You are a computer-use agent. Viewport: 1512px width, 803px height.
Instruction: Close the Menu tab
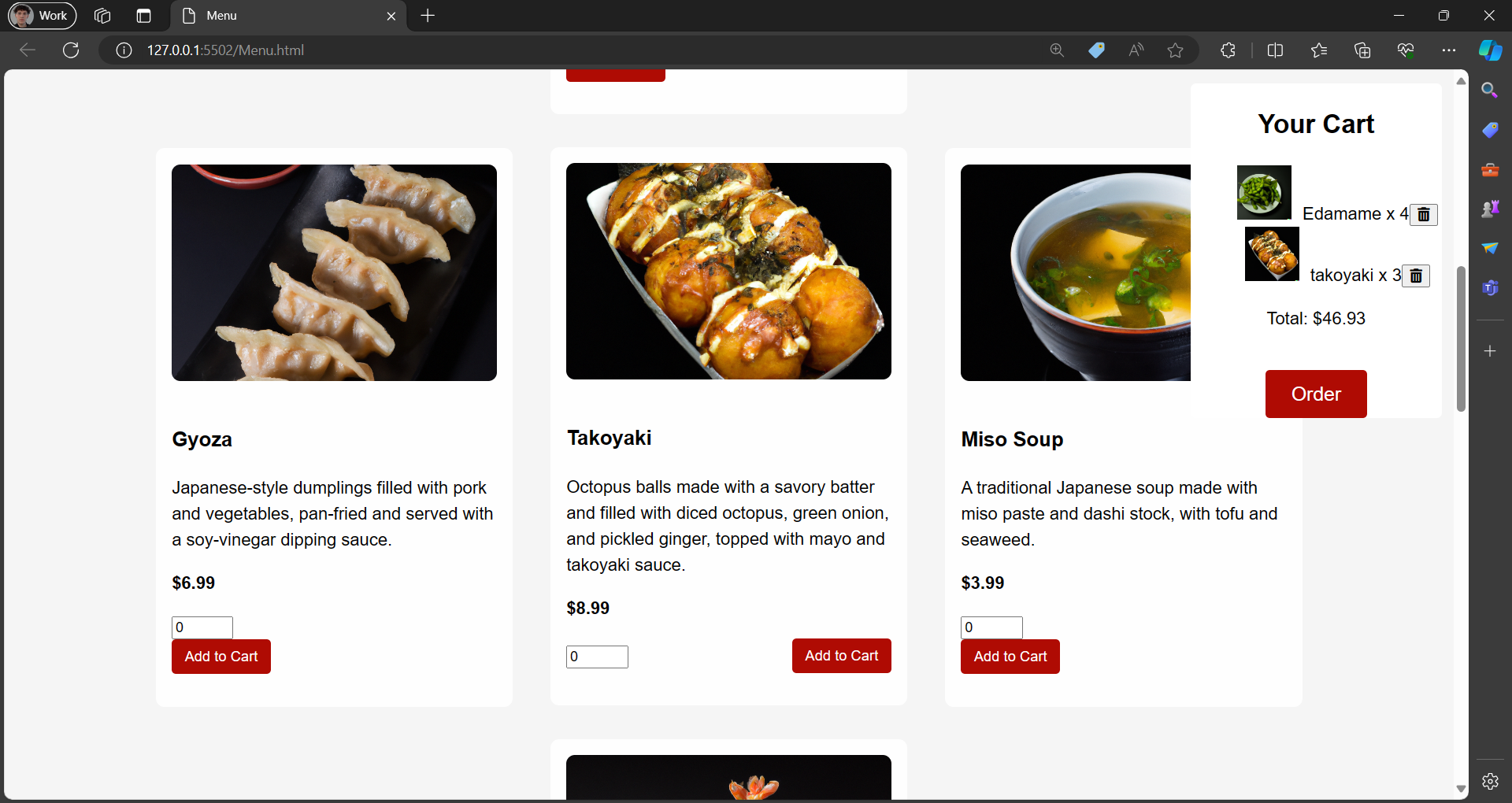click(x=391, y=16)
